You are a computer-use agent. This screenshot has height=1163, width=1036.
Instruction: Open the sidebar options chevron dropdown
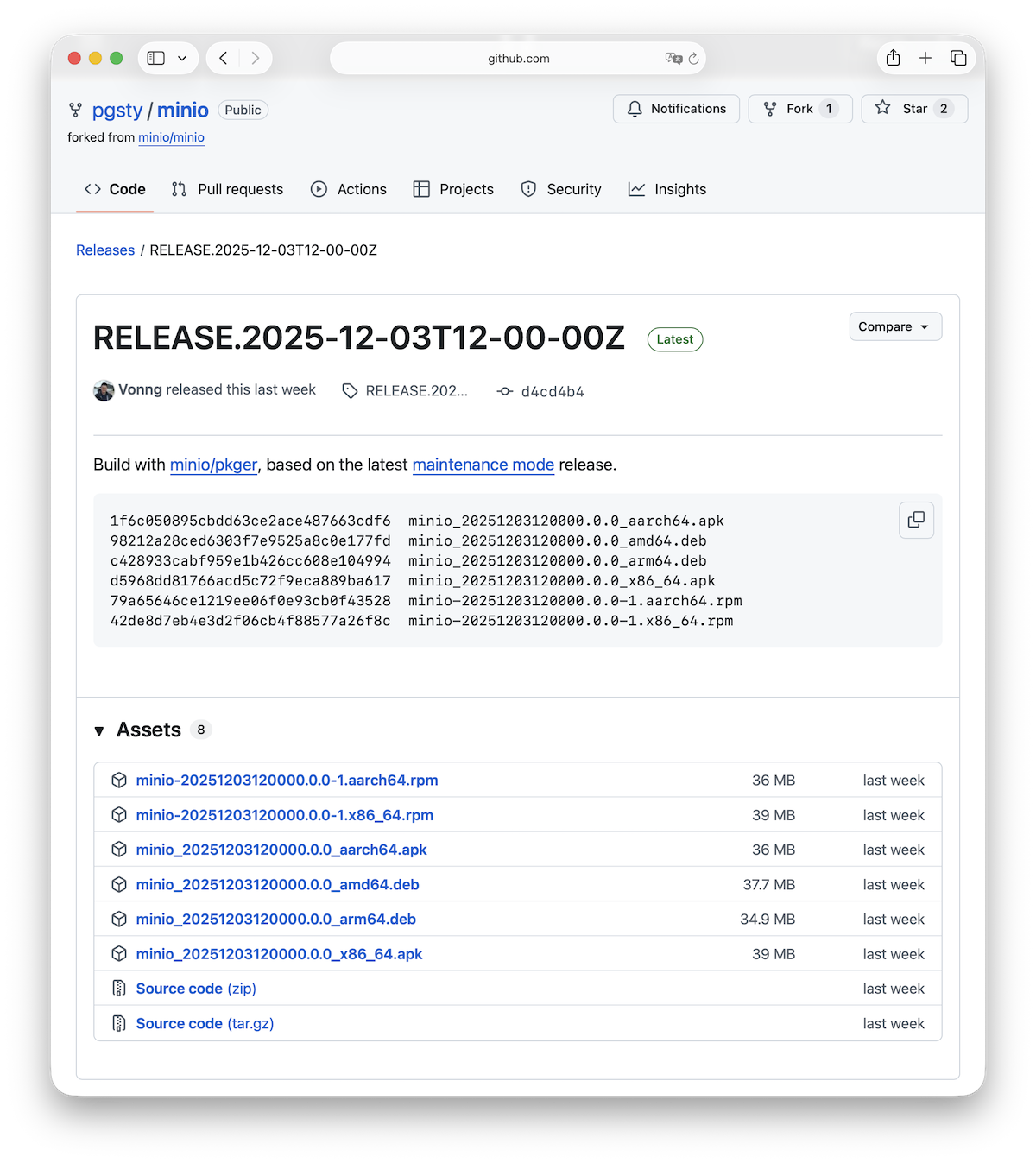click(182, 58)
